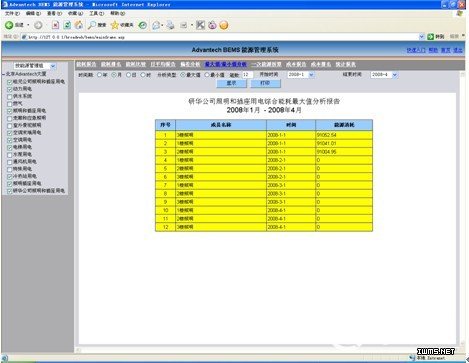Viewport: 469px width, 363px height.
Task: Click the Search magnifier icon
Action: pos(92,25)
